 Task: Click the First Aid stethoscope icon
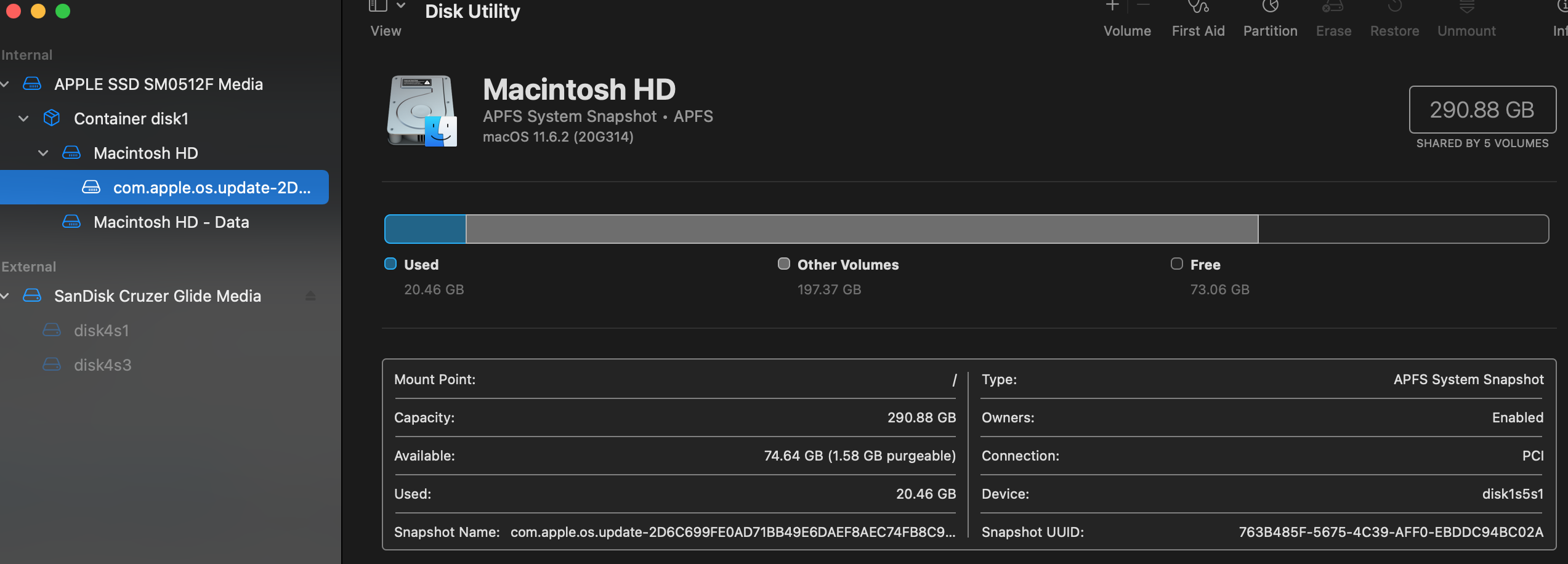(x=1198, y=7)
